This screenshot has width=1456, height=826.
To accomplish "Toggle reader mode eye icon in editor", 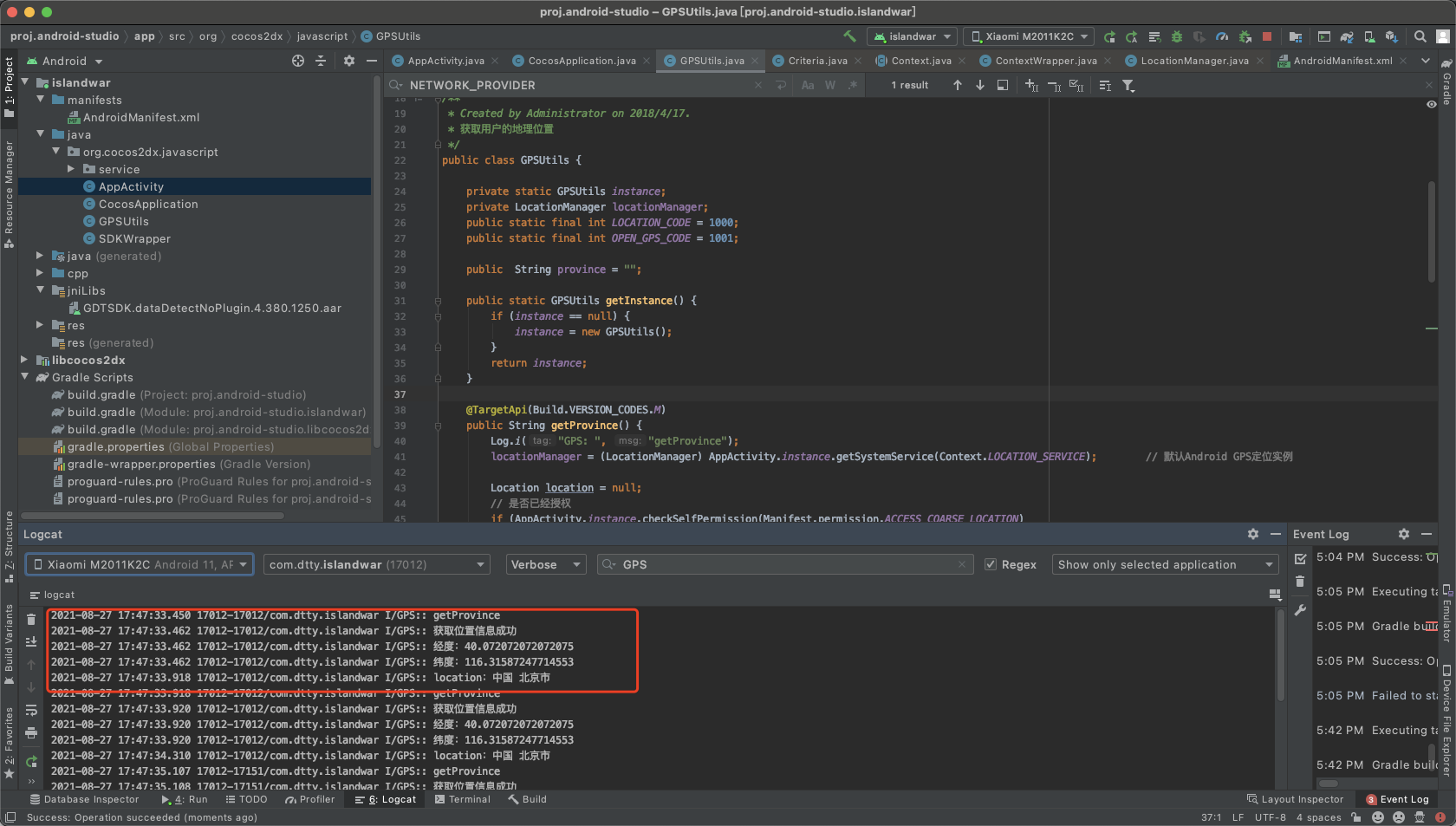I will [1431, 104].
